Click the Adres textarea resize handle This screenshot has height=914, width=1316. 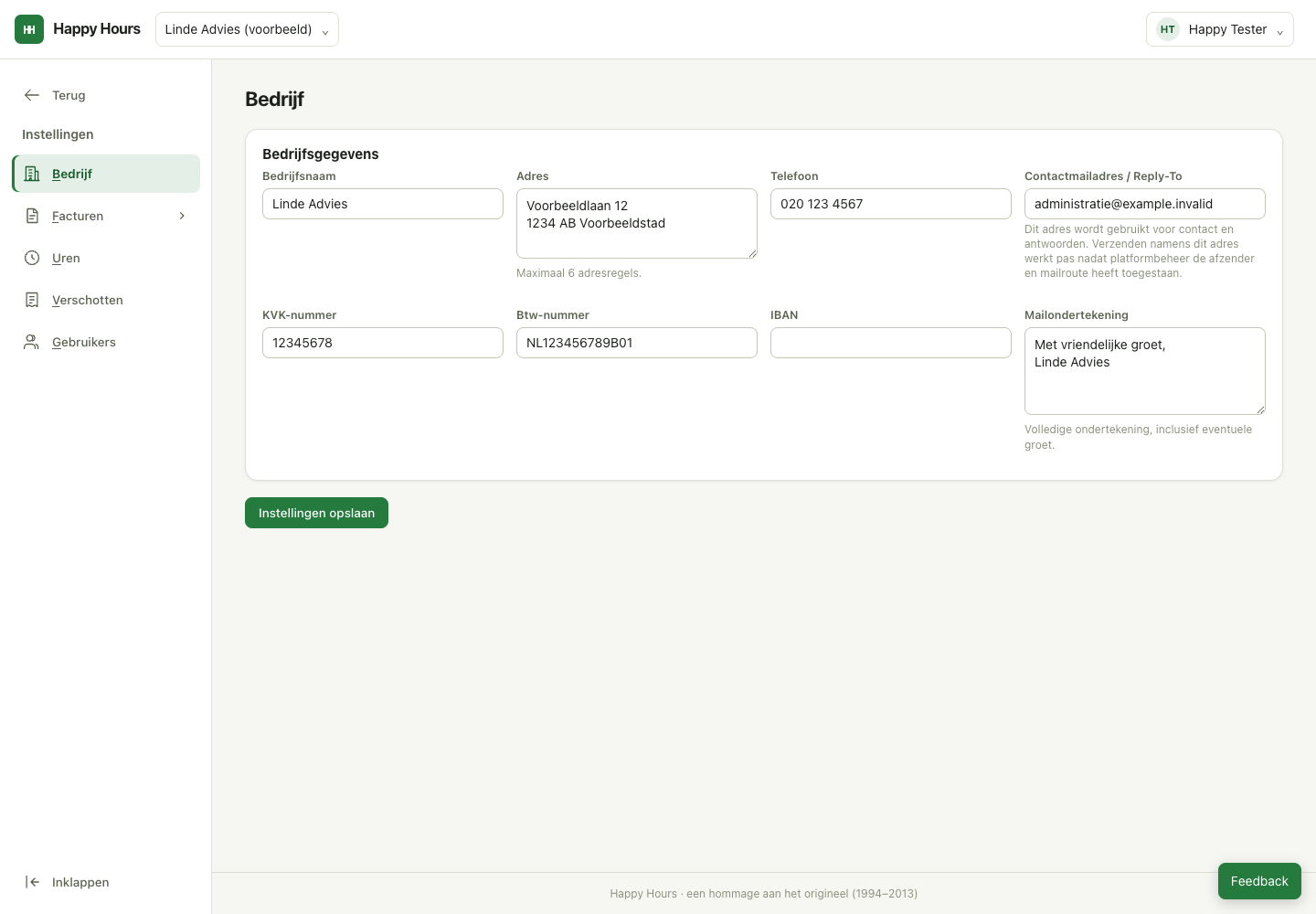pyautogui.click(x=752, y=253)
